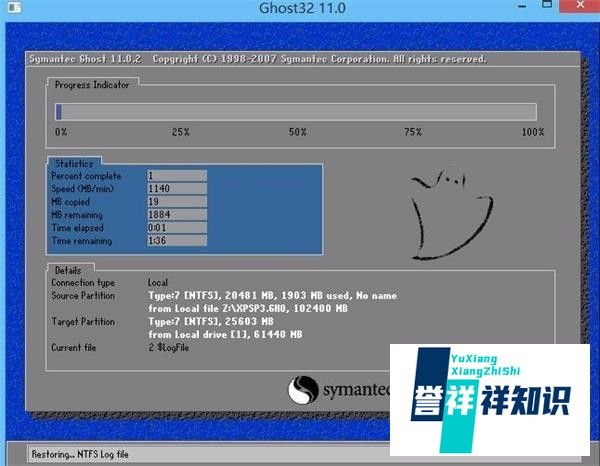Viewport: 600px width, 466px height.
Task: Click the Speed value 1140
Action: coord(177,189)
